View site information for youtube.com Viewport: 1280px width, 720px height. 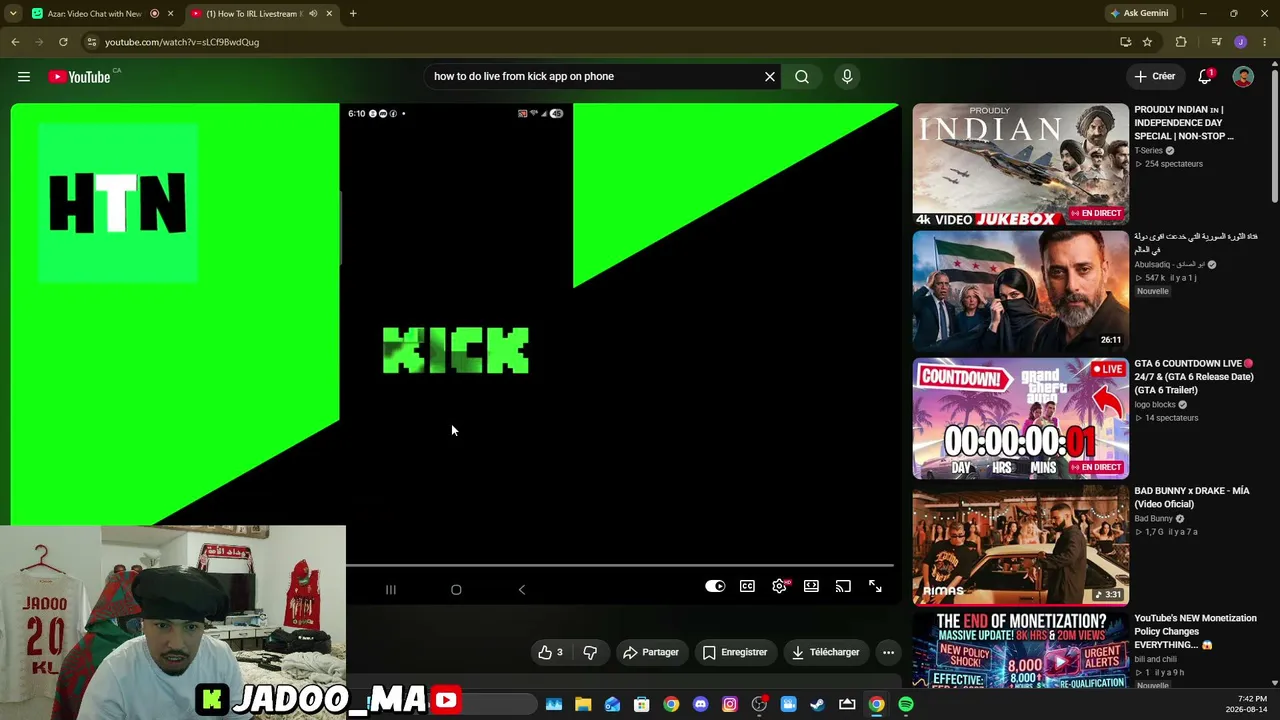point(92,42)
